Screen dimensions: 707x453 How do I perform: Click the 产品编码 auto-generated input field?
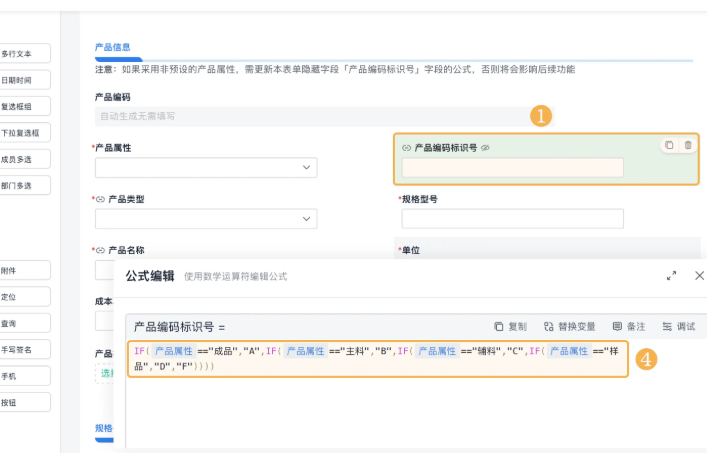pyautogui.click(x=324, y=116)
